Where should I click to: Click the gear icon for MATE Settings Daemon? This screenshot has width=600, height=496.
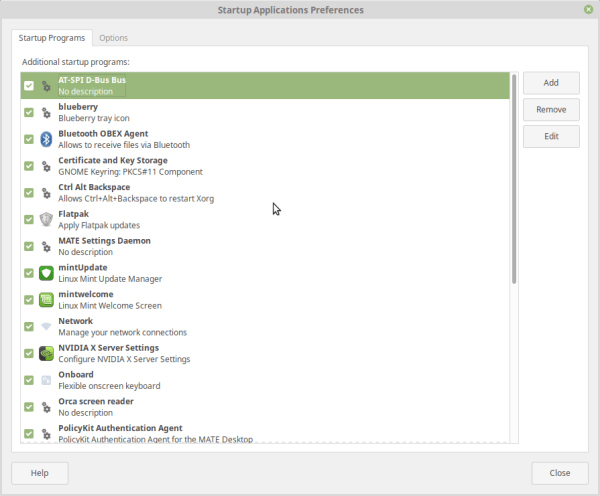(46, 246)
